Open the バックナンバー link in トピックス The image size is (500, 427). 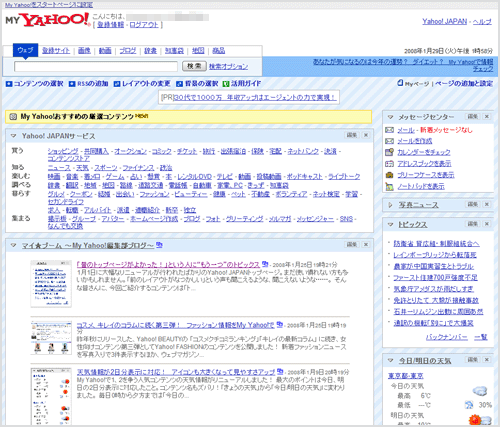tap(447, 337)
